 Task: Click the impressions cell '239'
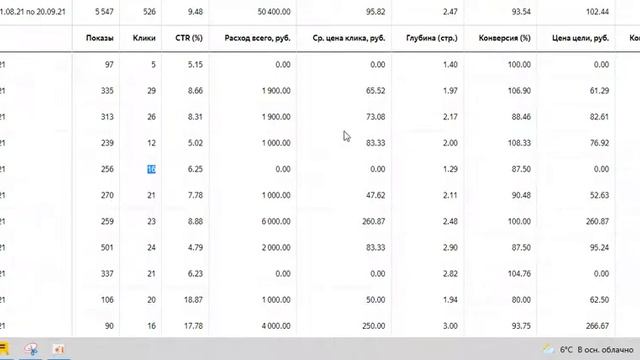(x=107, y=143)
